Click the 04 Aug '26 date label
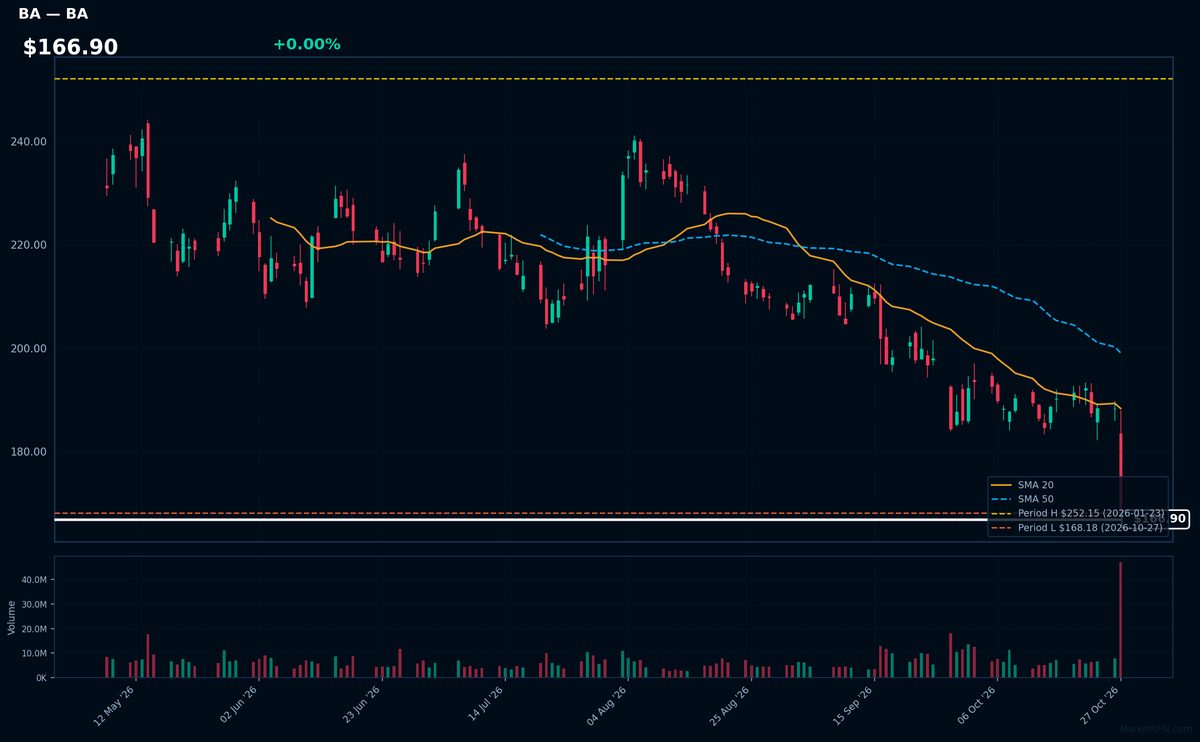The width and height of the screenshot is (1200, 742). (x=607, y=707)
